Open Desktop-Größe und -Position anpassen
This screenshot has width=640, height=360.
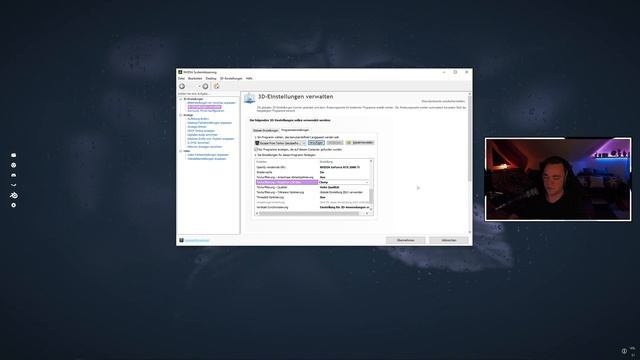click(x=211, y=139)
